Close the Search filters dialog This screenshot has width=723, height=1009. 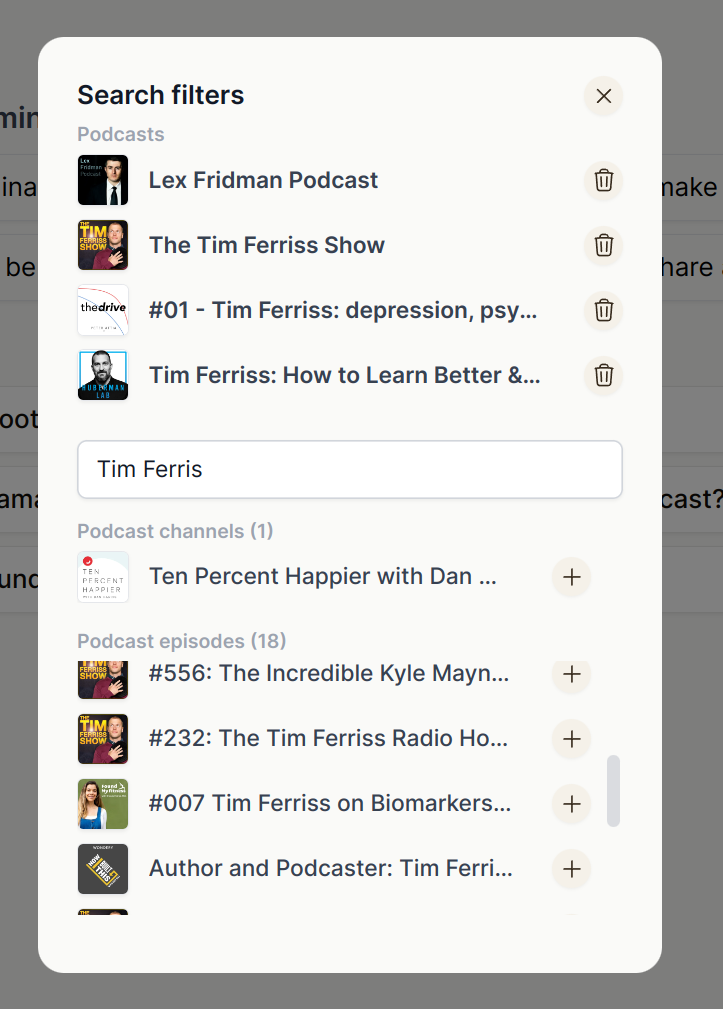(603, 96)
